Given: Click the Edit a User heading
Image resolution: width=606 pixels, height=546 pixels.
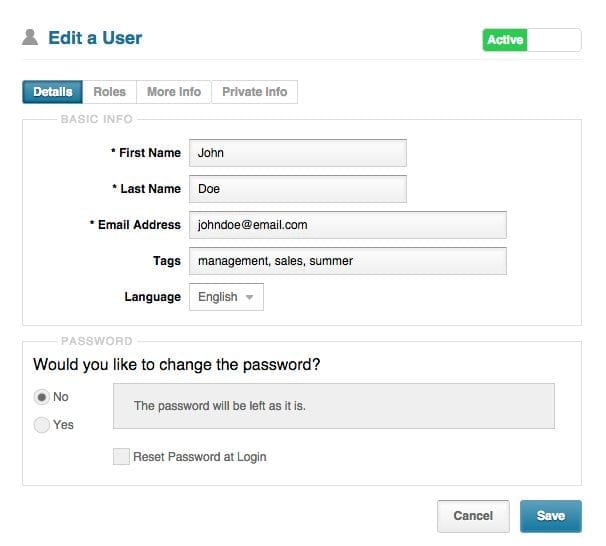Looking at the screenshot, I should pyautogui.click(x=95, y=38).
